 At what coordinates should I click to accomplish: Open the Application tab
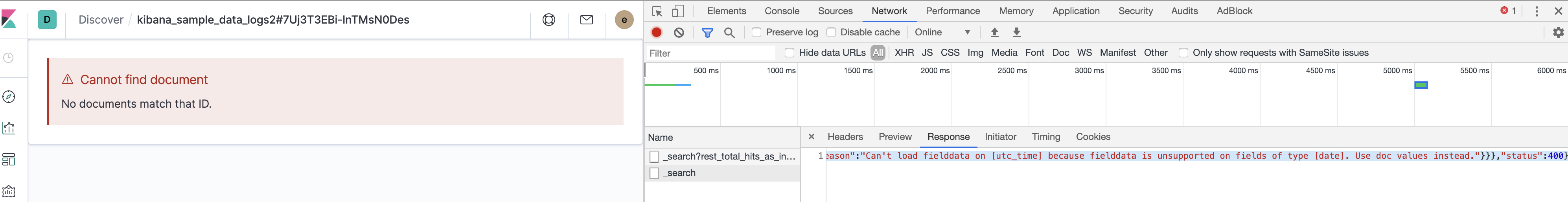[1076, 11]
